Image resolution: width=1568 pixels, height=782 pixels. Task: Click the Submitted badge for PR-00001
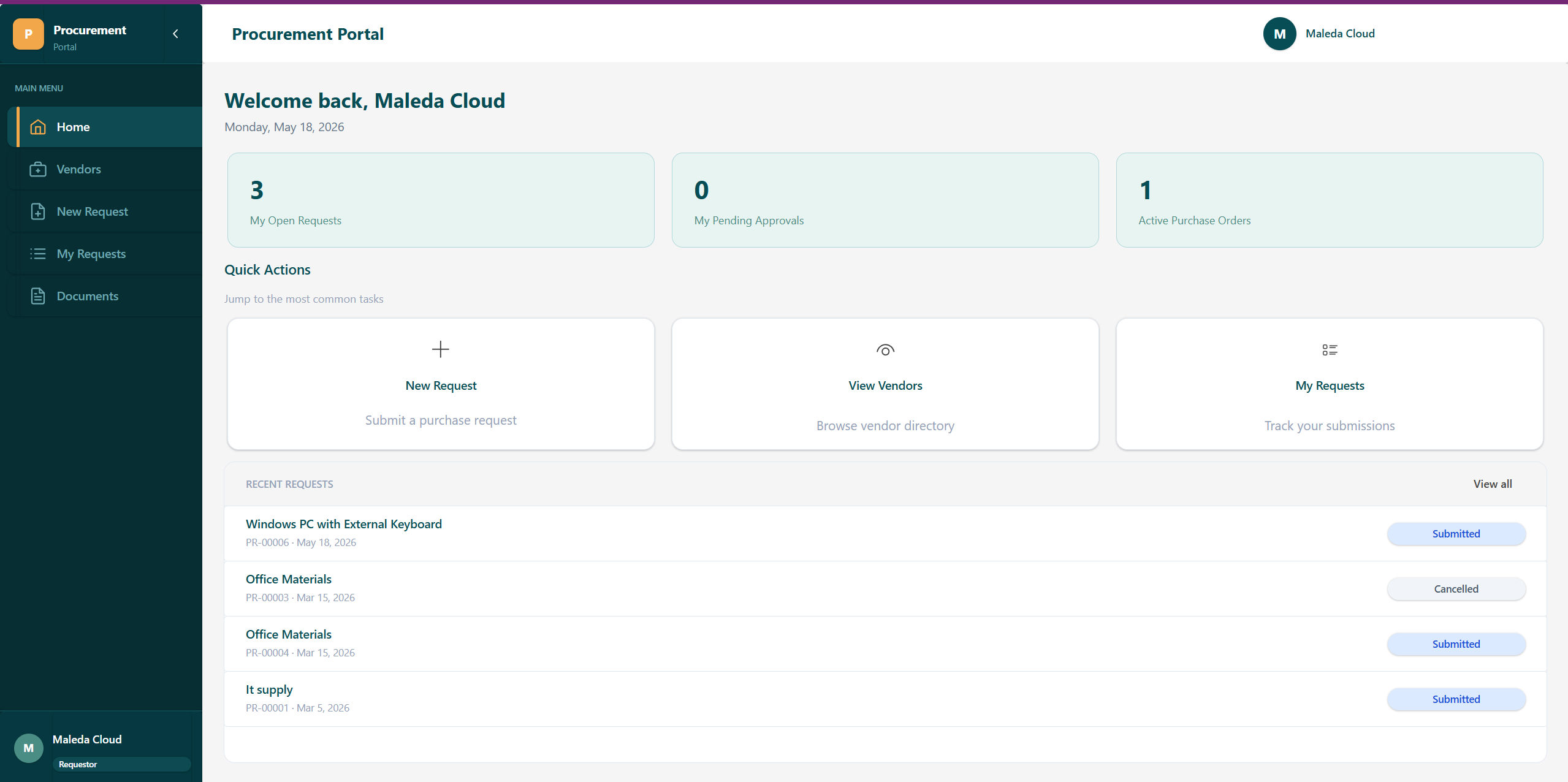(x=1456, y=699)
